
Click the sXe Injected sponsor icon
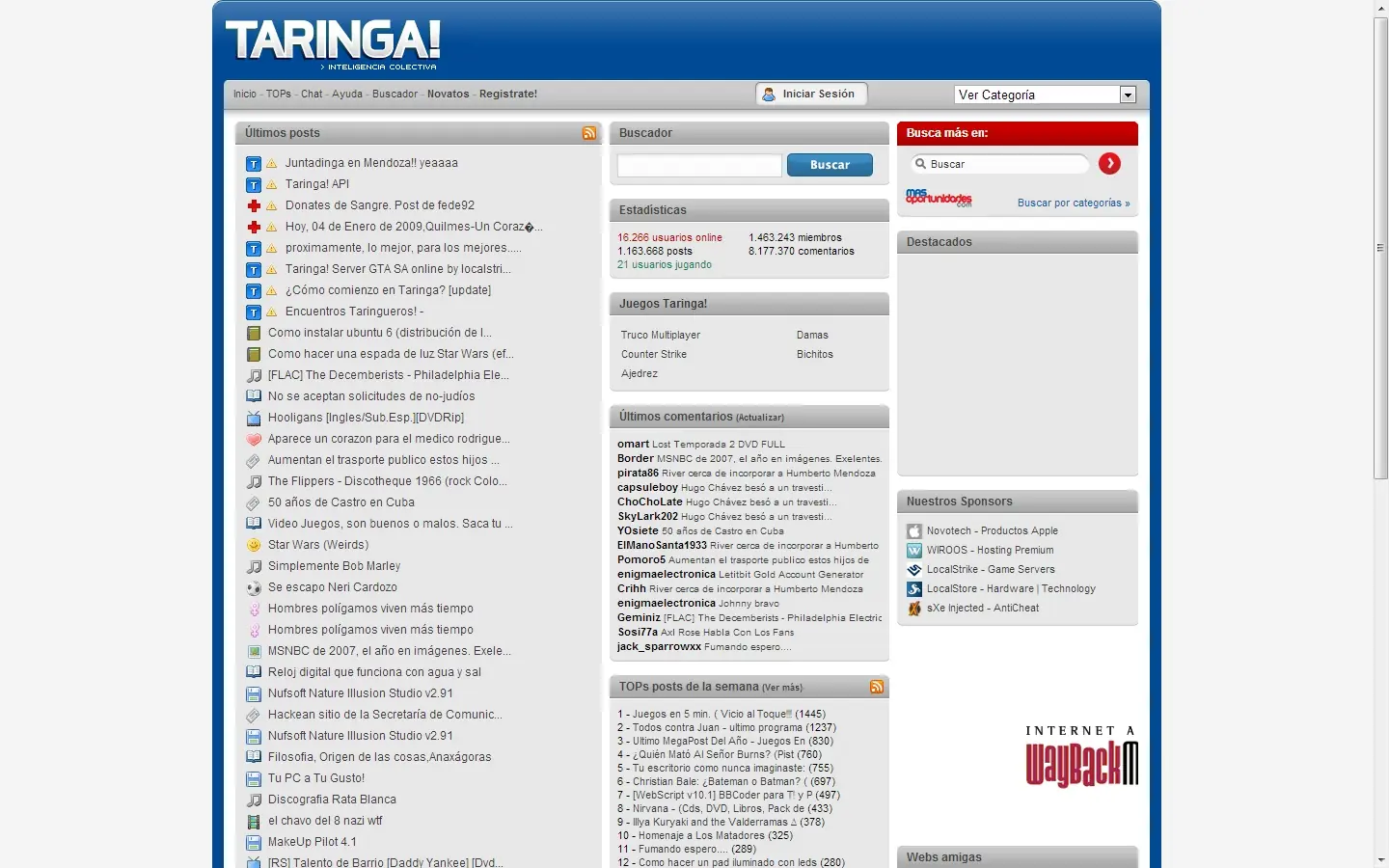(x=914, y=609)
